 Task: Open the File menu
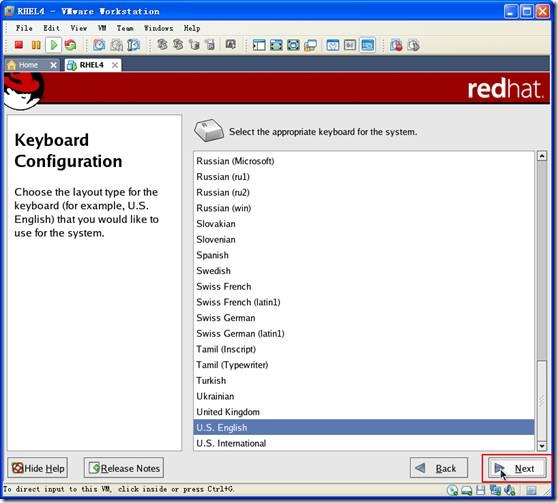[x=24, y=28]
